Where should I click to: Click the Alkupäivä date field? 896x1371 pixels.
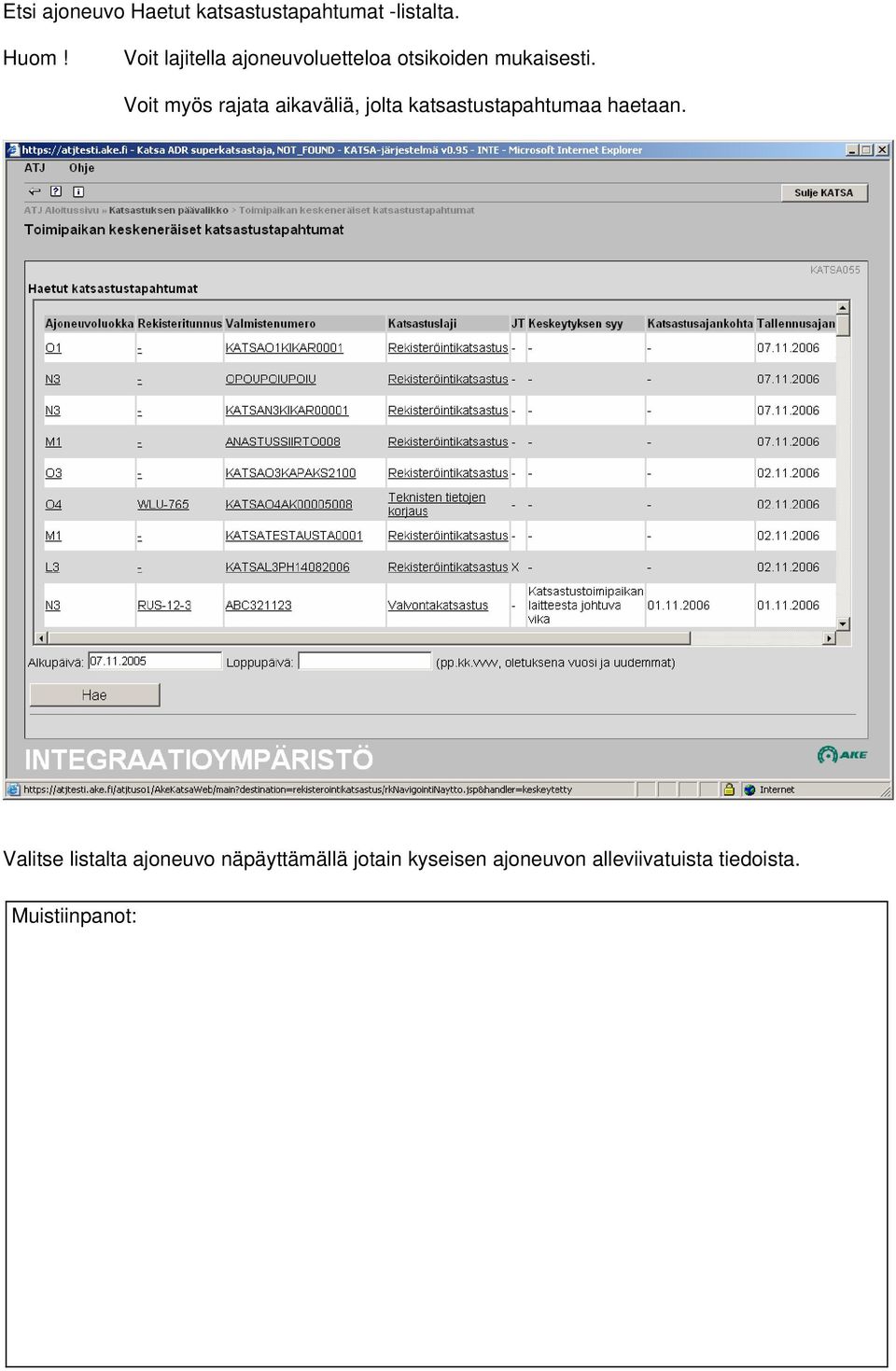click(x=155, y=661)
